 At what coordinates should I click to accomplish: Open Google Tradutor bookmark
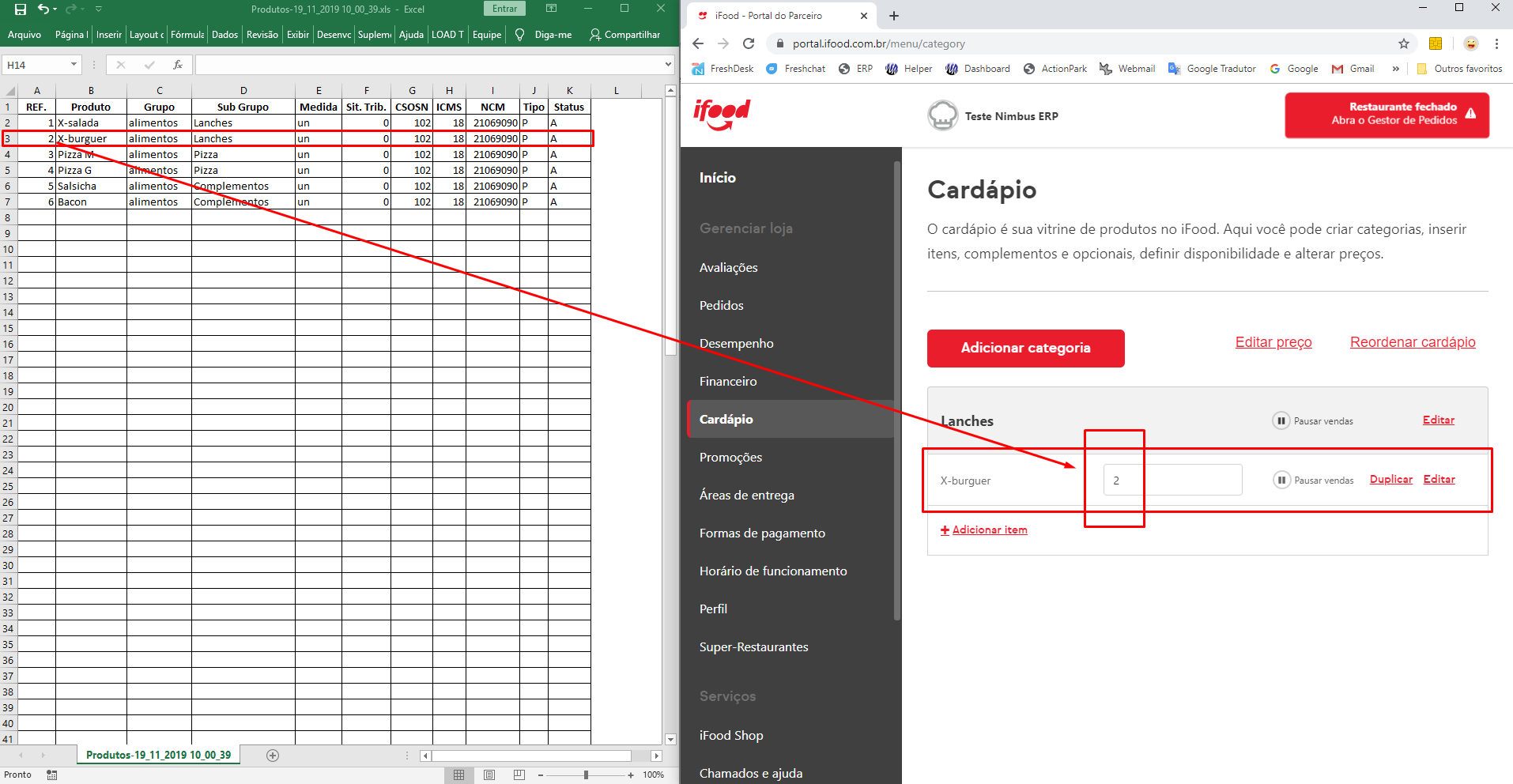1212,69
